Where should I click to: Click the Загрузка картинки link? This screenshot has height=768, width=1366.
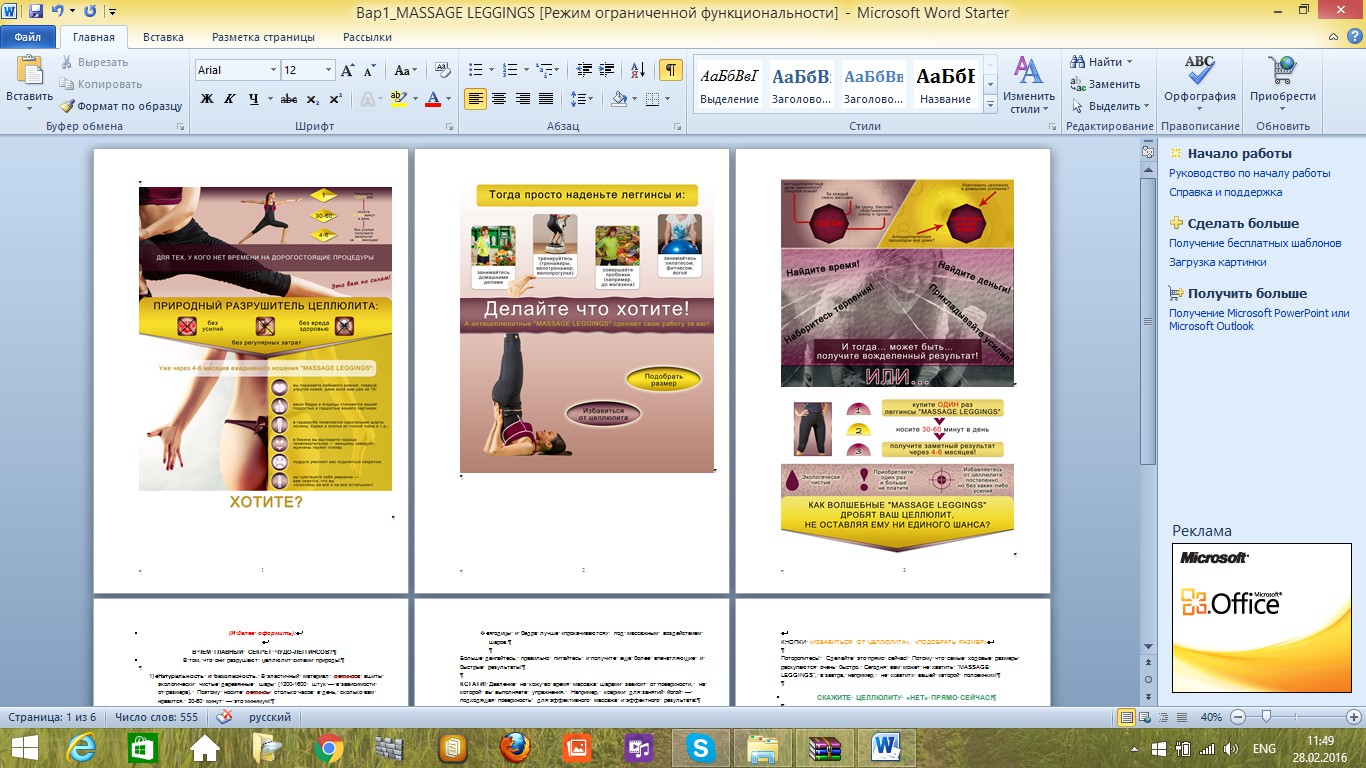(x=1218, y=262)
